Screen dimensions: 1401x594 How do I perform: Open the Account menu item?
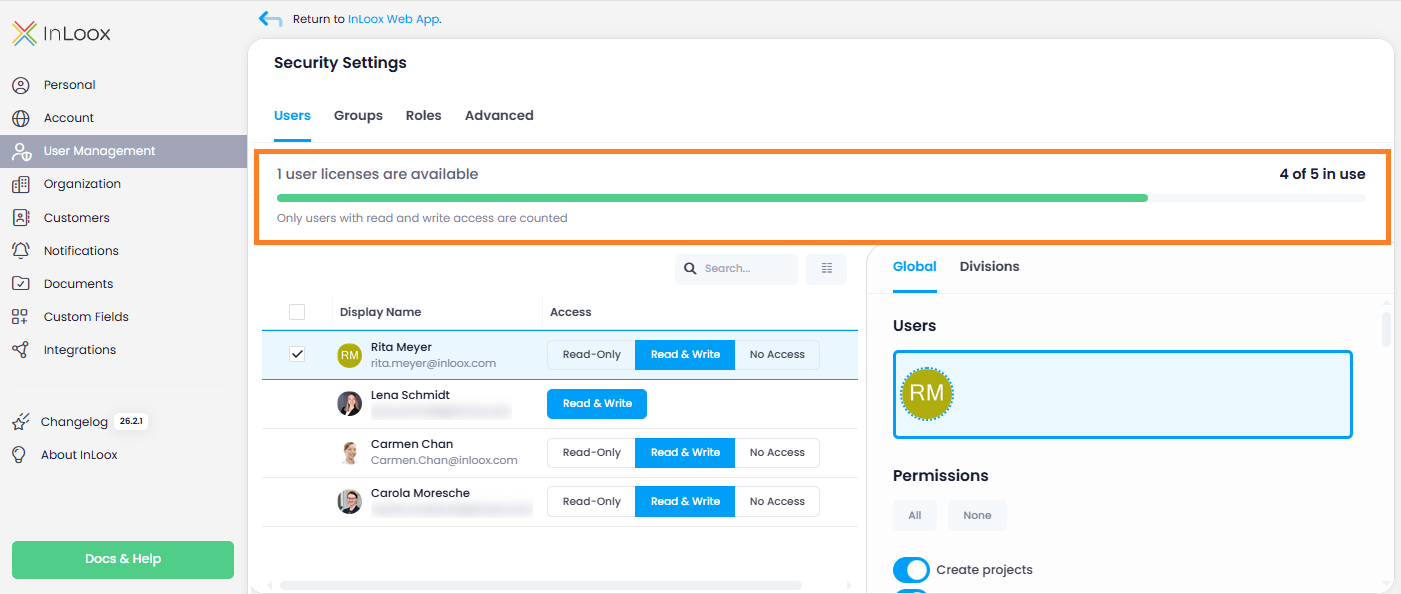click(x=123, y=118)
